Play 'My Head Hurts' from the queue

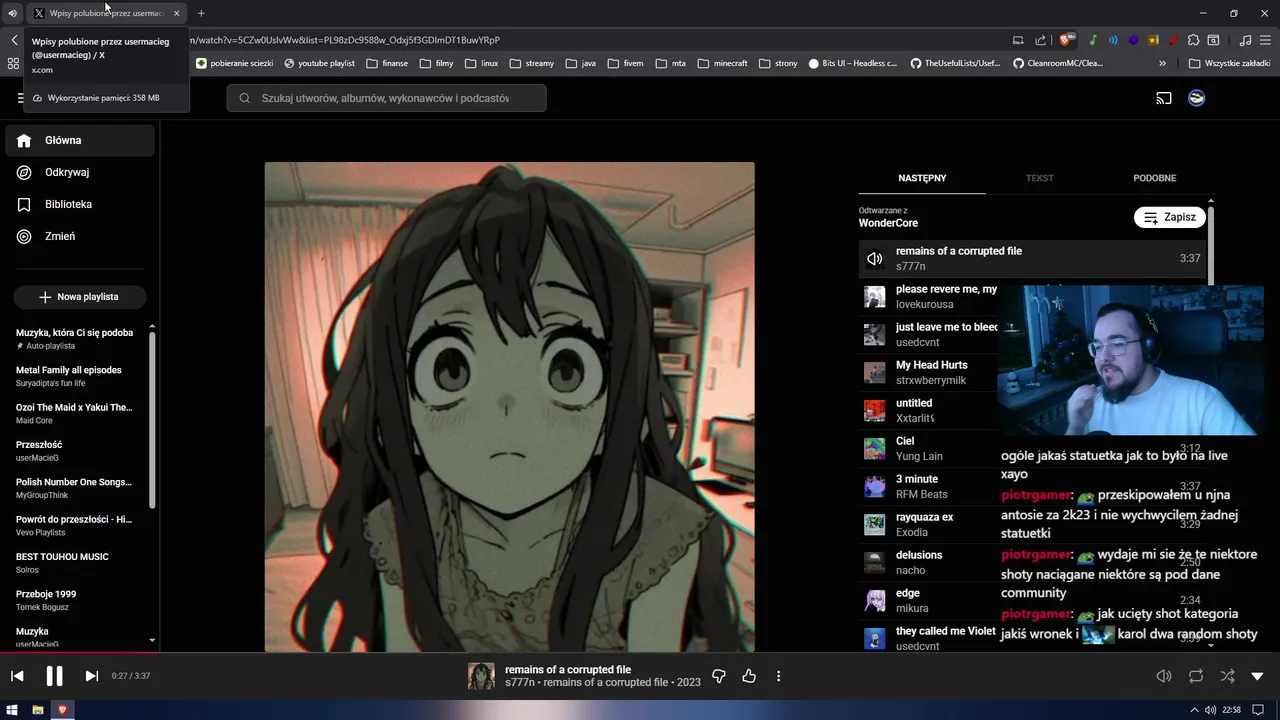930,373
